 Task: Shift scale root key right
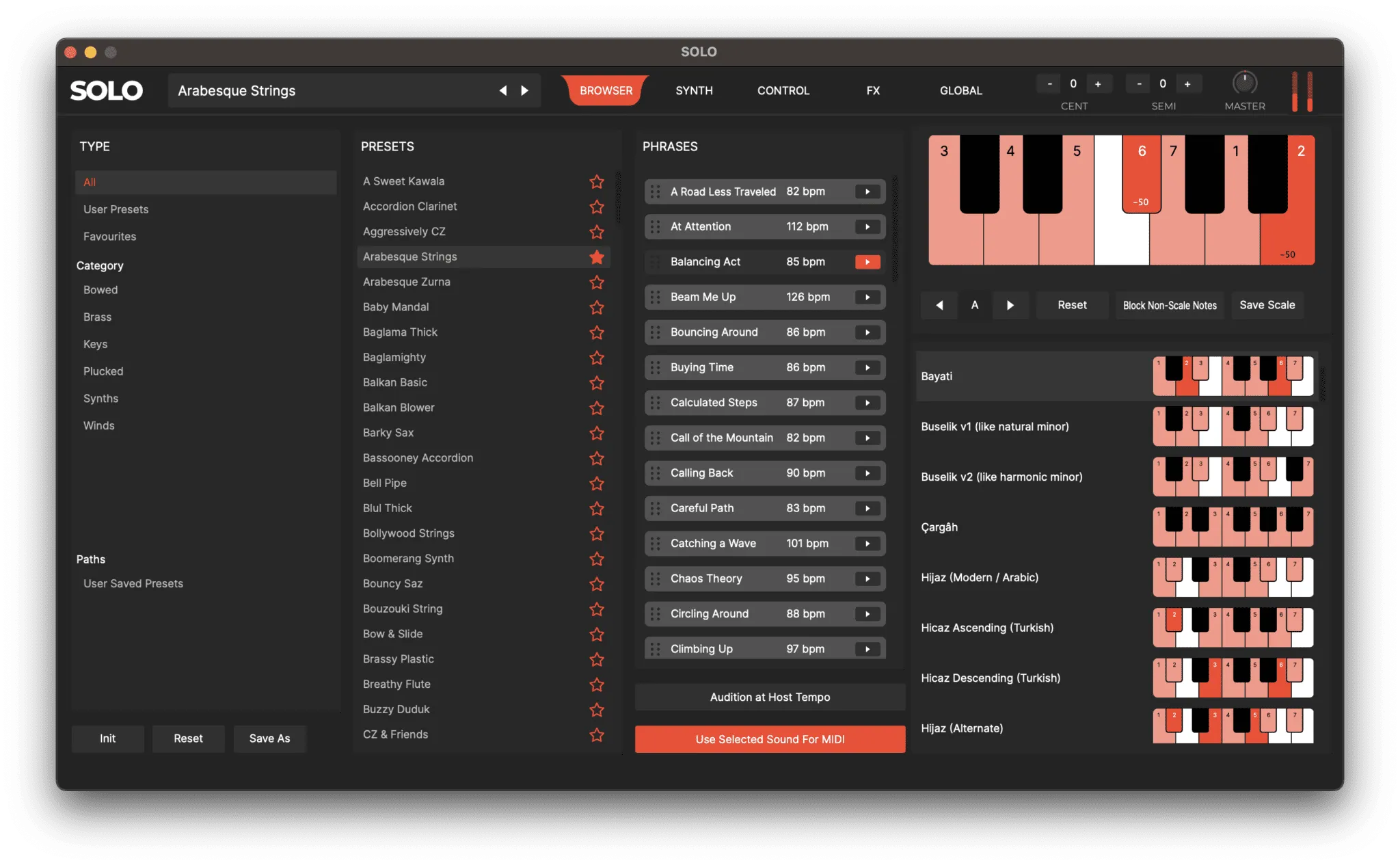click(1010, 306)
